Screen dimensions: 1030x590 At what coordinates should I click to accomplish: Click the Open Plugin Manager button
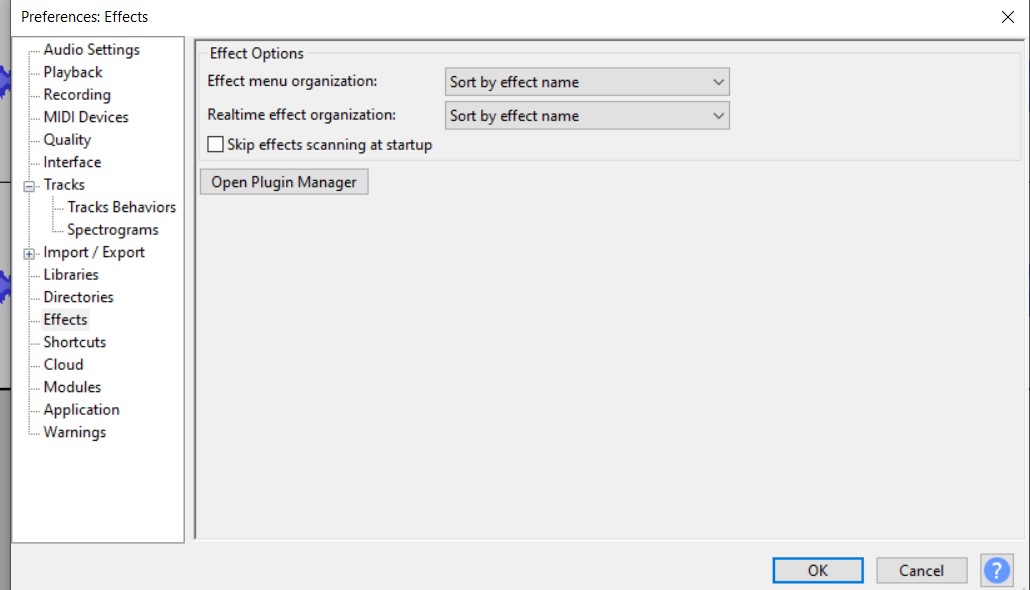(x=284, y=182)
